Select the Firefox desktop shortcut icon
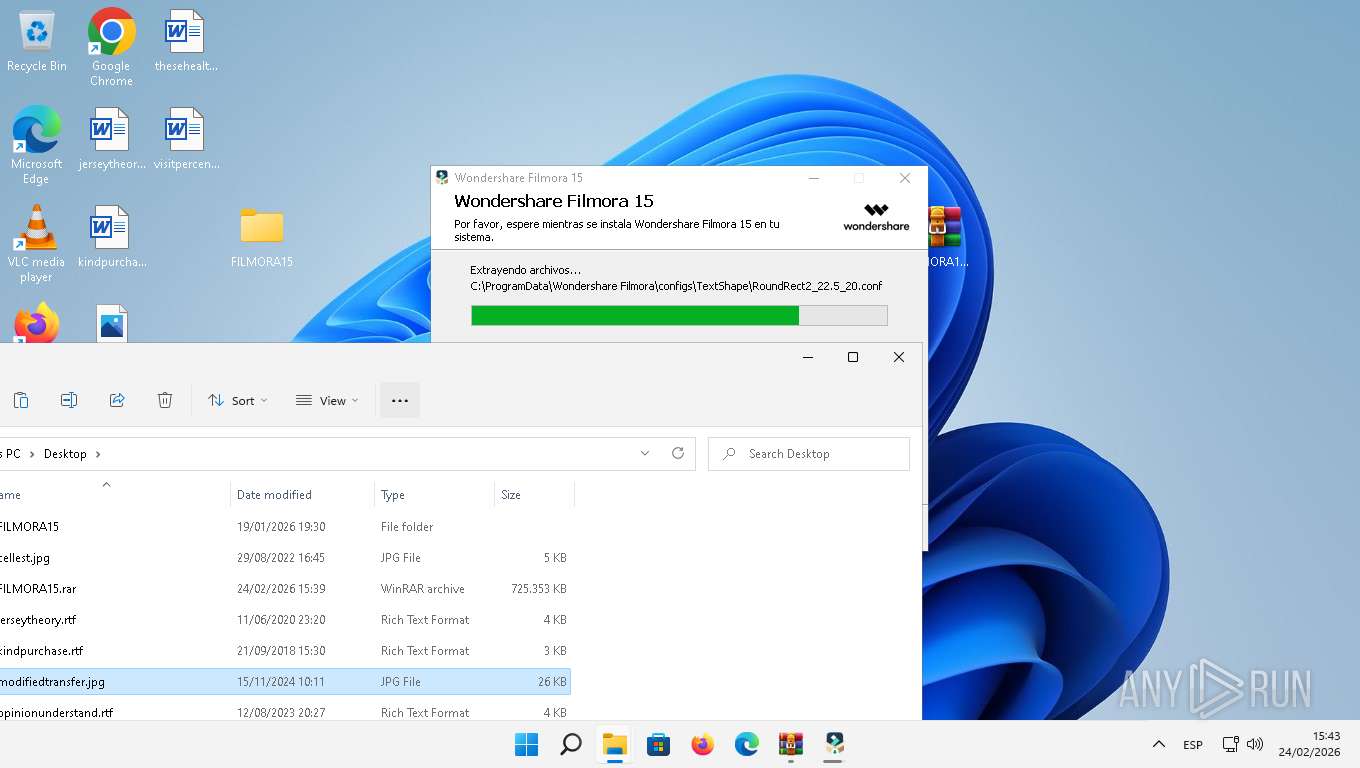Image resolution: width=1360 pixels, height=768 pixels. (36, 324)
